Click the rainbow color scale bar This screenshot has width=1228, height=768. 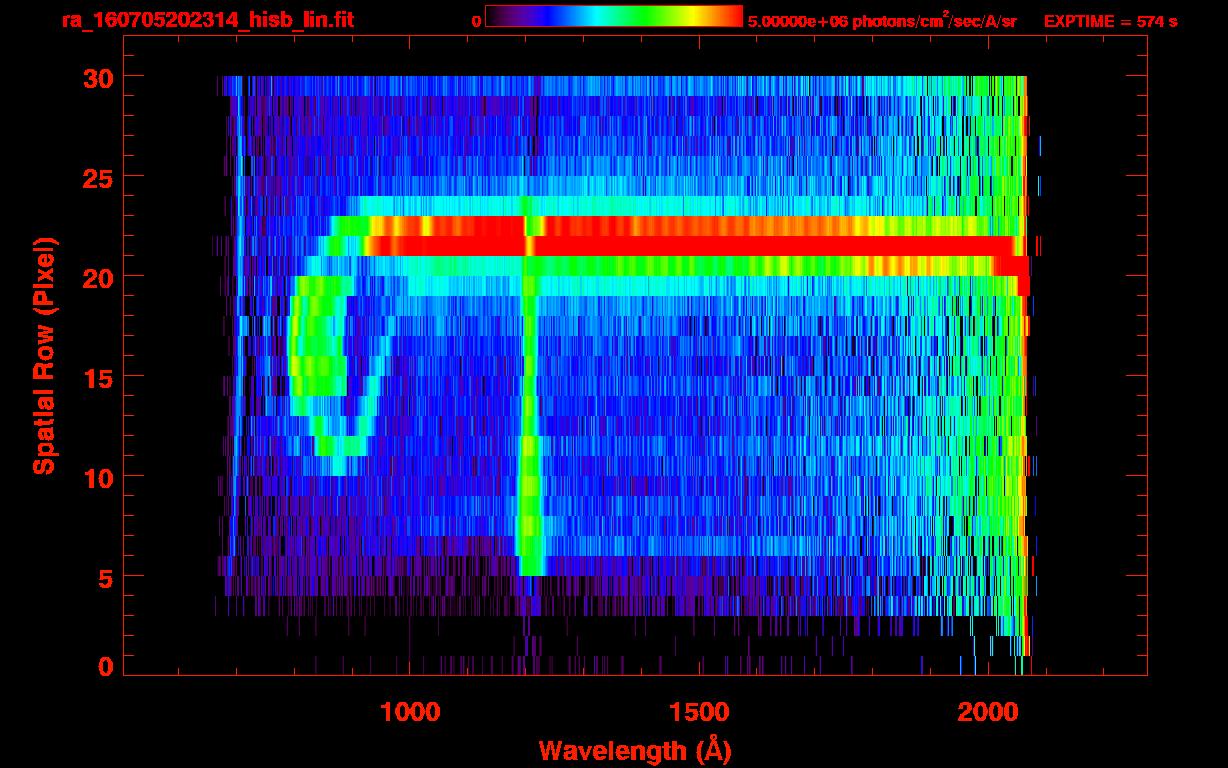613,16
